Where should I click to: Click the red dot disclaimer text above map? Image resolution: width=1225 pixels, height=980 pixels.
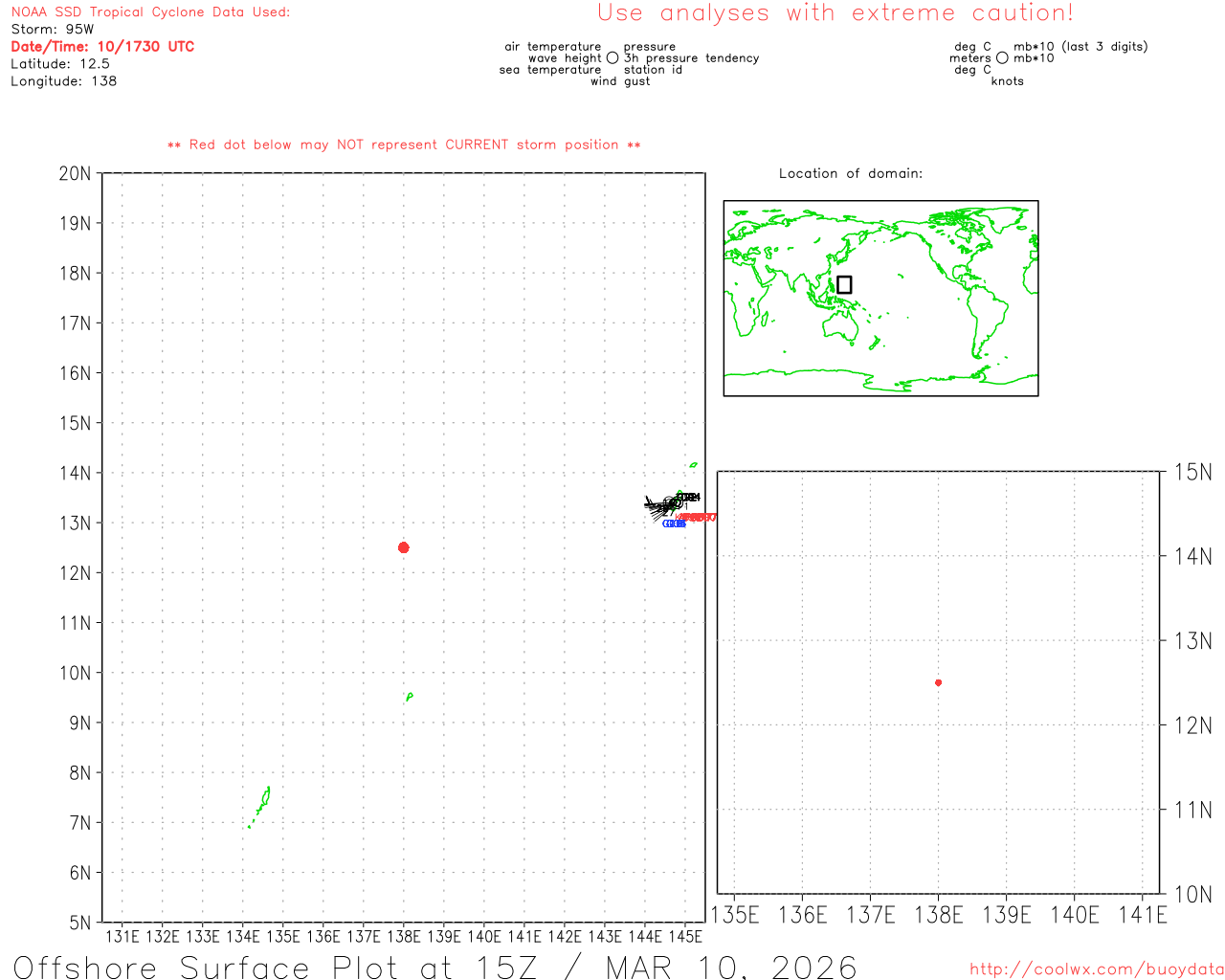pyautogui.click(x=404, y=145)
